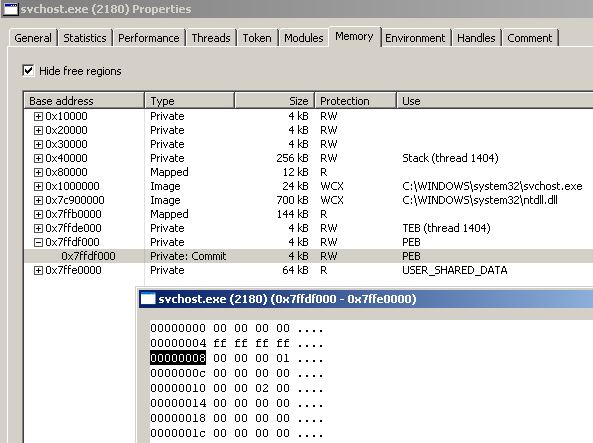This screenshot has width=593, height=443.
Task: Sort by the Use column header
Action: point(495,101)
